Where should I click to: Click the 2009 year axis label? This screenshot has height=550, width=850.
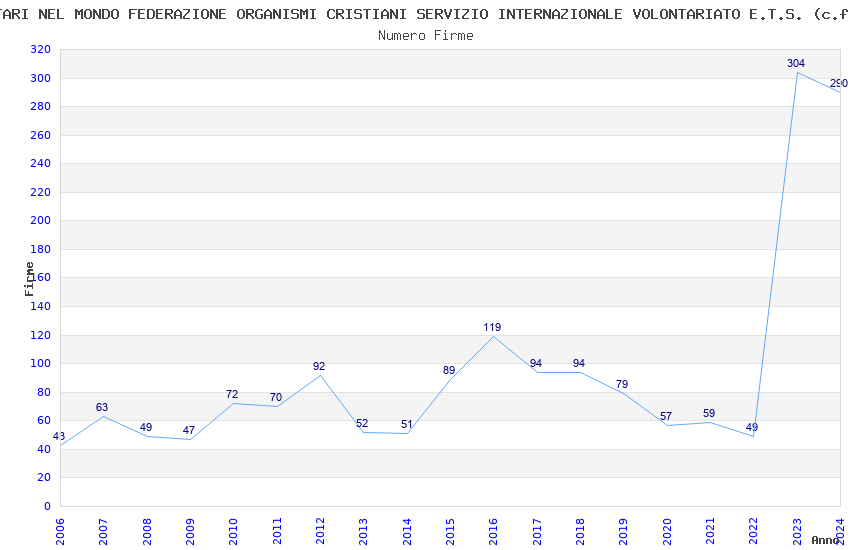(190, 530)
